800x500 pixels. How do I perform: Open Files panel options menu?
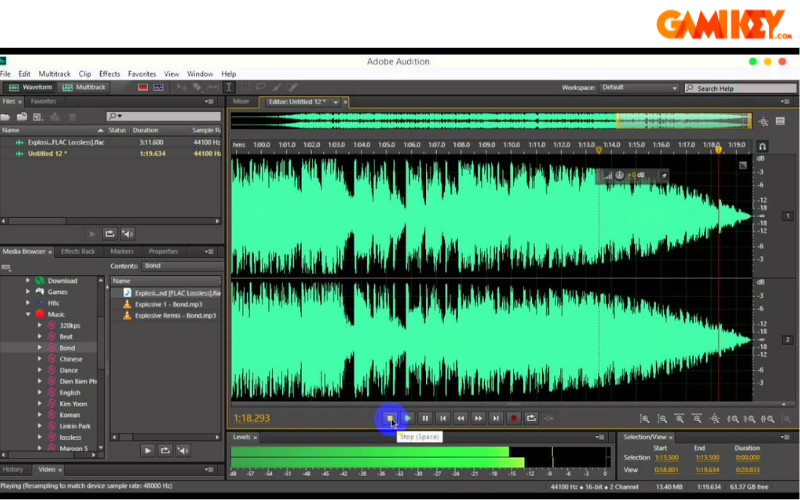(x=209, y=102)
